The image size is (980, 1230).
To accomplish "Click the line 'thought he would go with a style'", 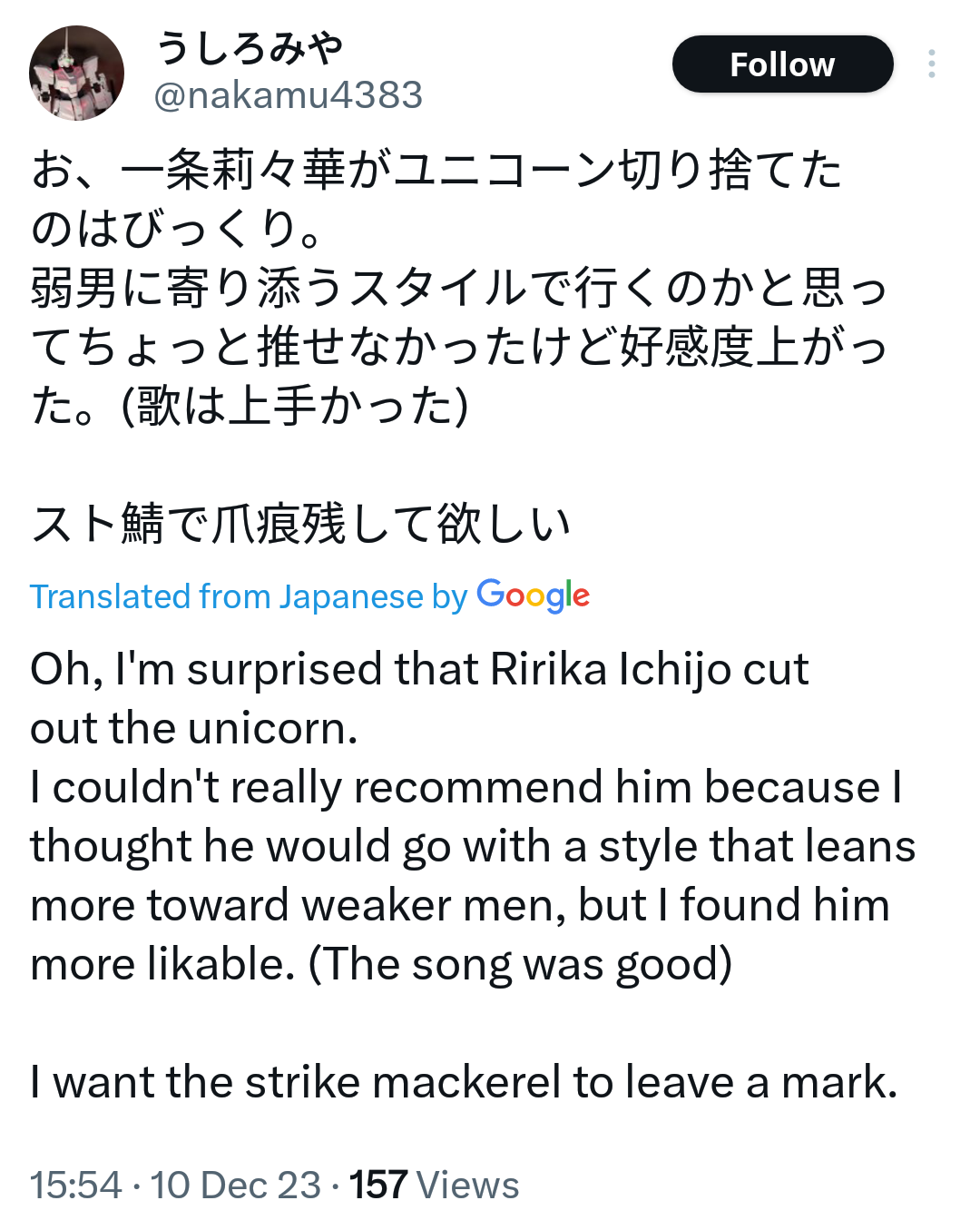I will (472, 846).
